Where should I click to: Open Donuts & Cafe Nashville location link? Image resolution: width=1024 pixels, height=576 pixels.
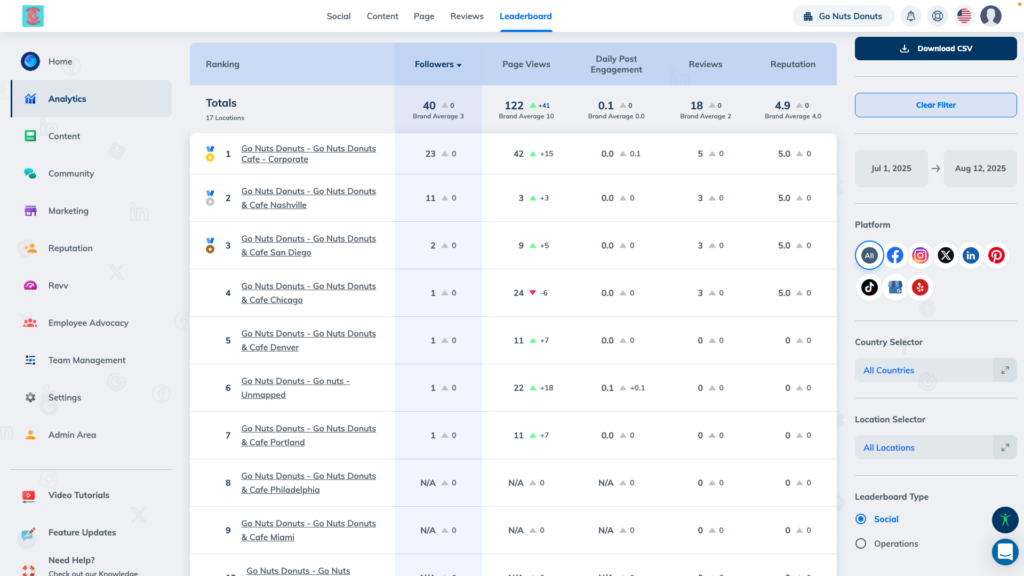[308, 198]
